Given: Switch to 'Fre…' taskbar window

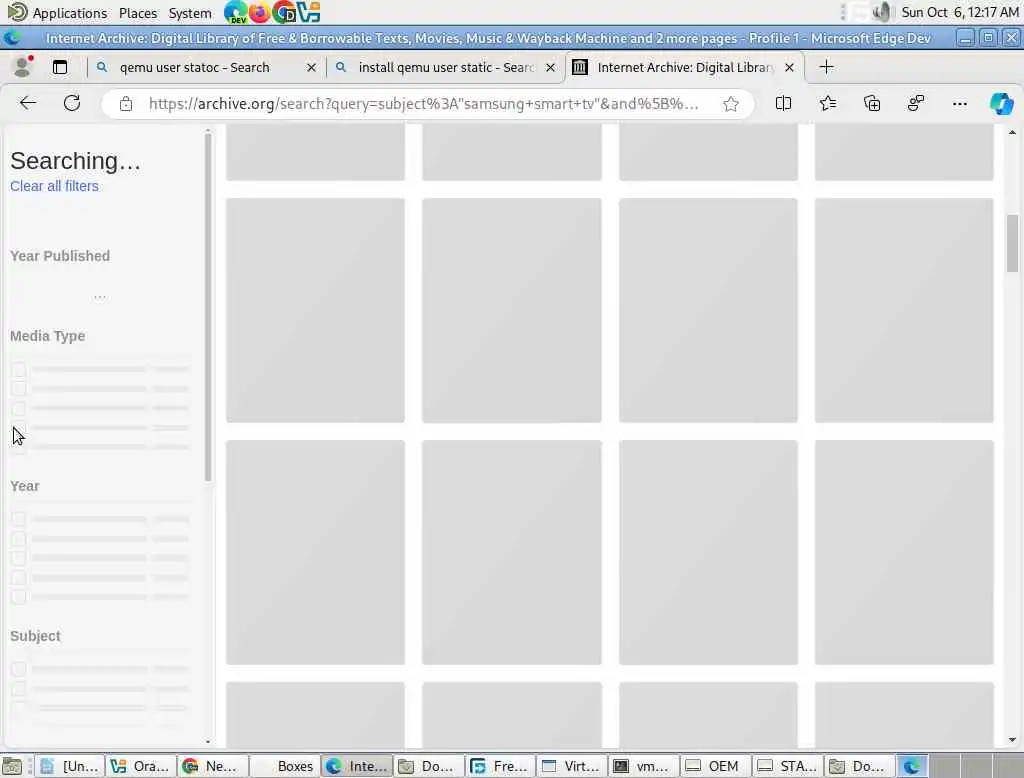Looking at the screenshot, I should coord(500,766).
